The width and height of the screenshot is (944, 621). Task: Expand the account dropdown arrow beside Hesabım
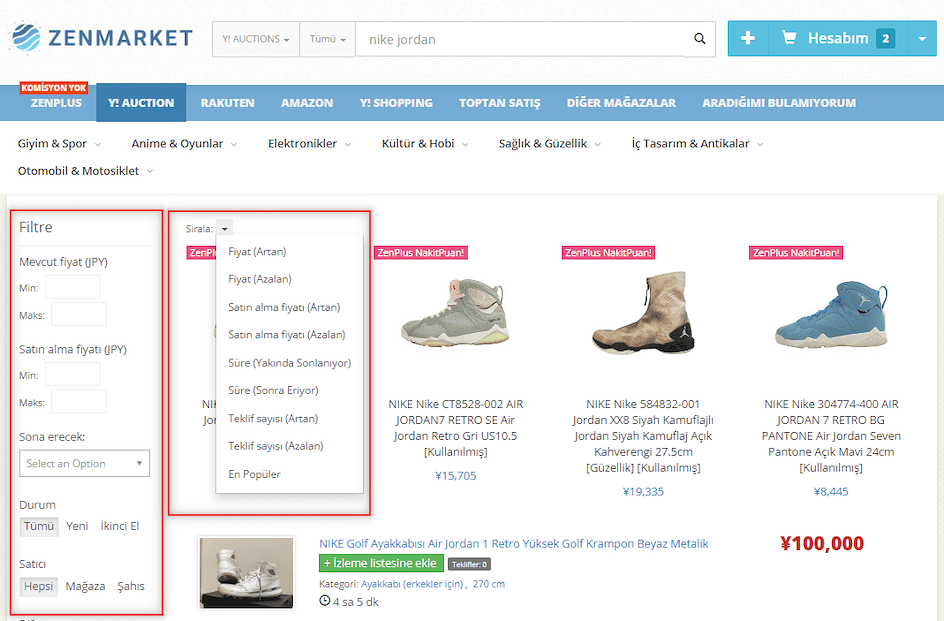coord(922,39)
